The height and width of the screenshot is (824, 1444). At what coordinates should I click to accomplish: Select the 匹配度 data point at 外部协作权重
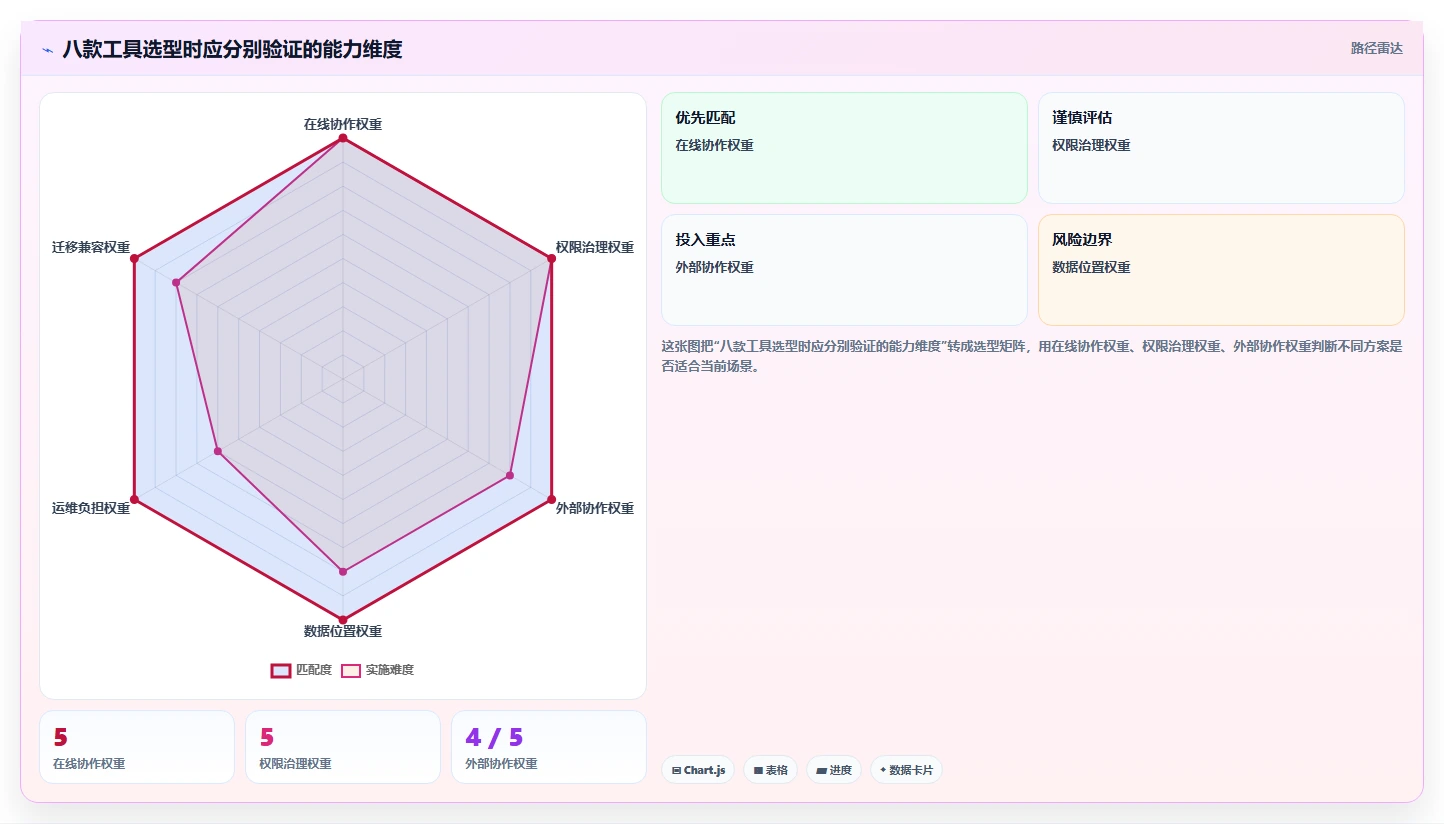tap(552, 499)
